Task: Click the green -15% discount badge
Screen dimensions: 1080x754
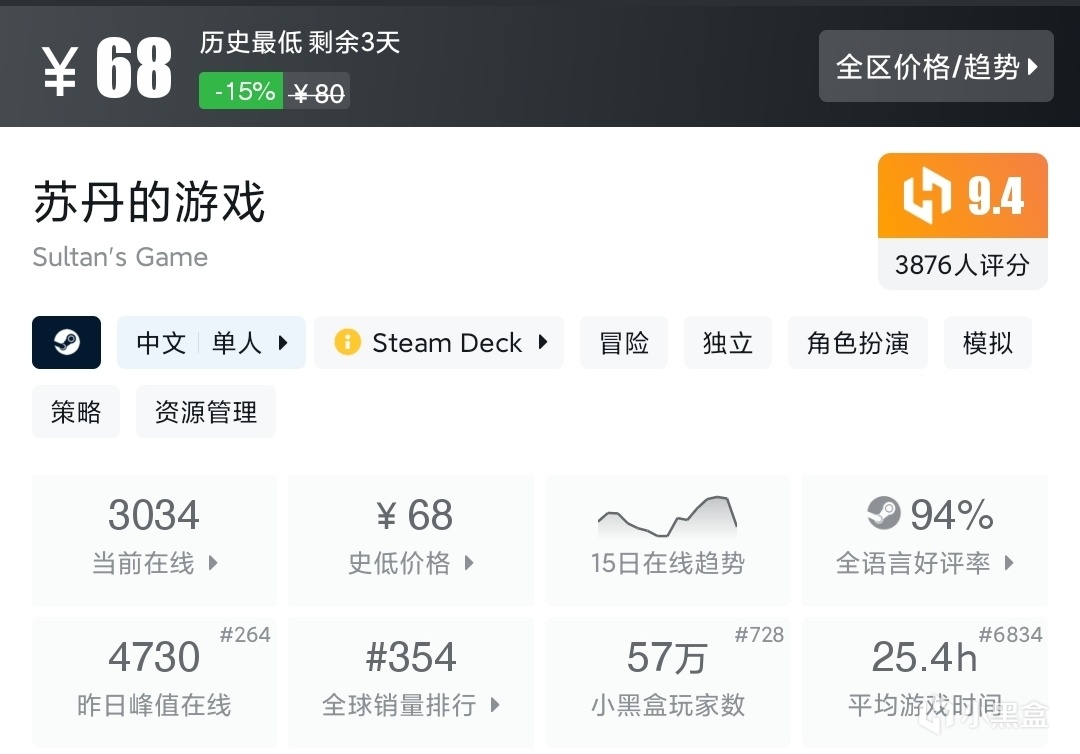Action: [x=241, y=92]
